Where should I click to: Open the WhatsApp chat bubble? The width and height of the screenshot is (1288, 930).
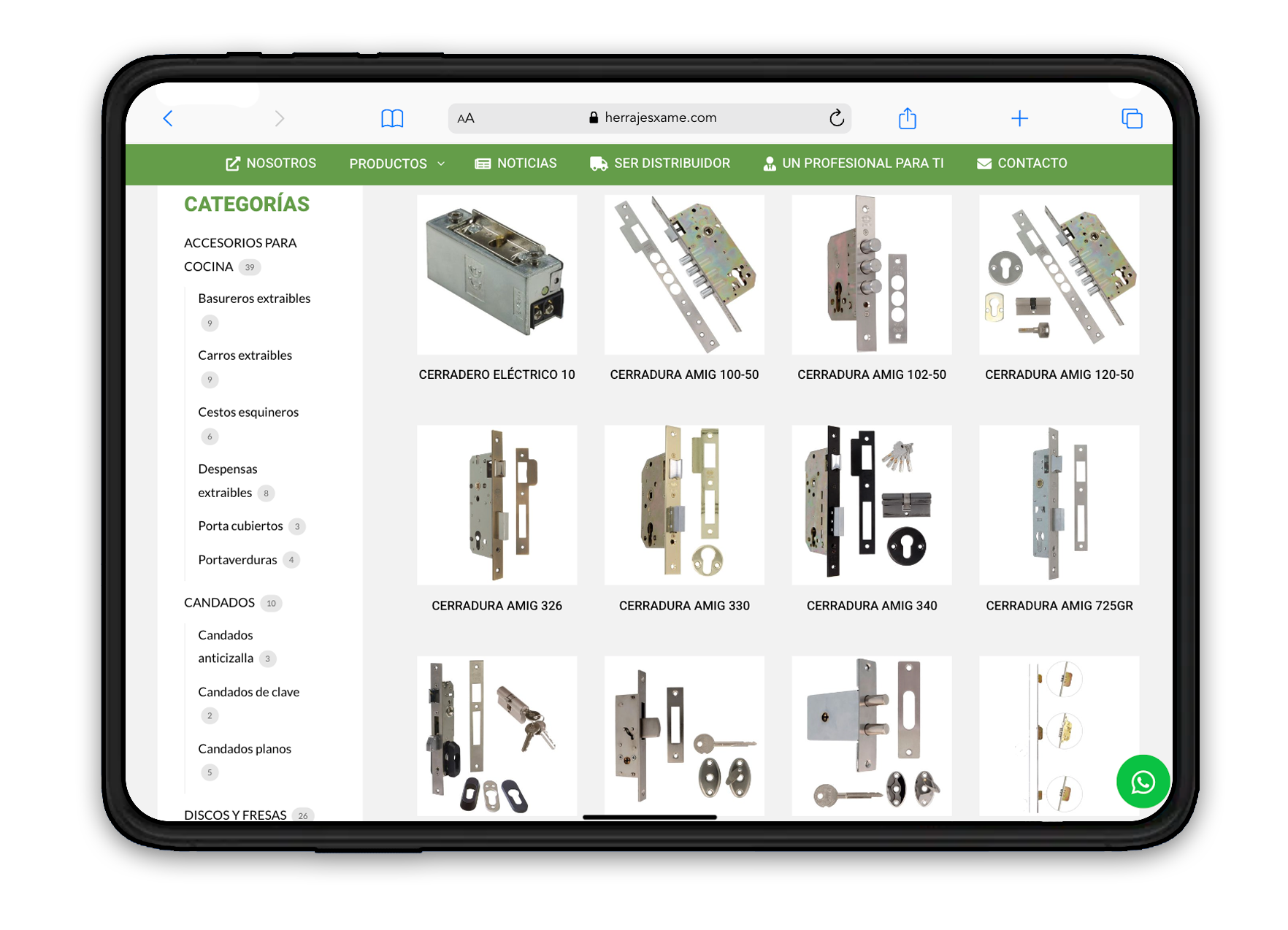(x=1142, y=782)
